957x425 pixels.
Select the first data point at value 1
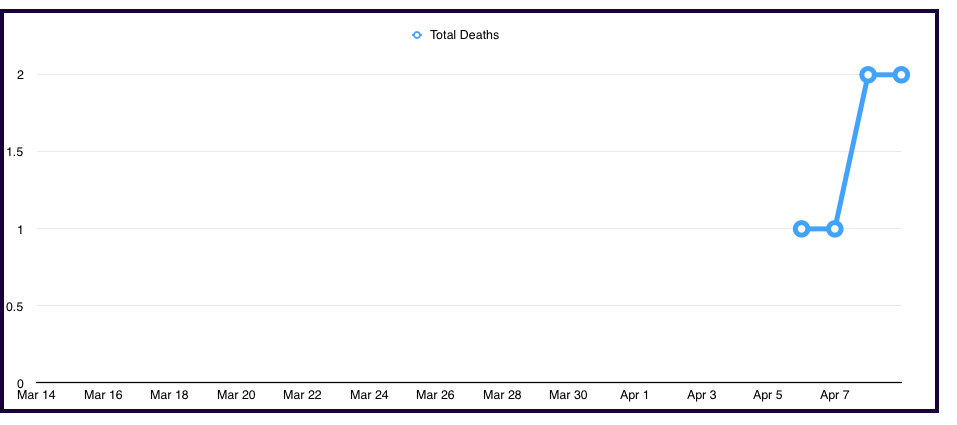pos(801,229)
